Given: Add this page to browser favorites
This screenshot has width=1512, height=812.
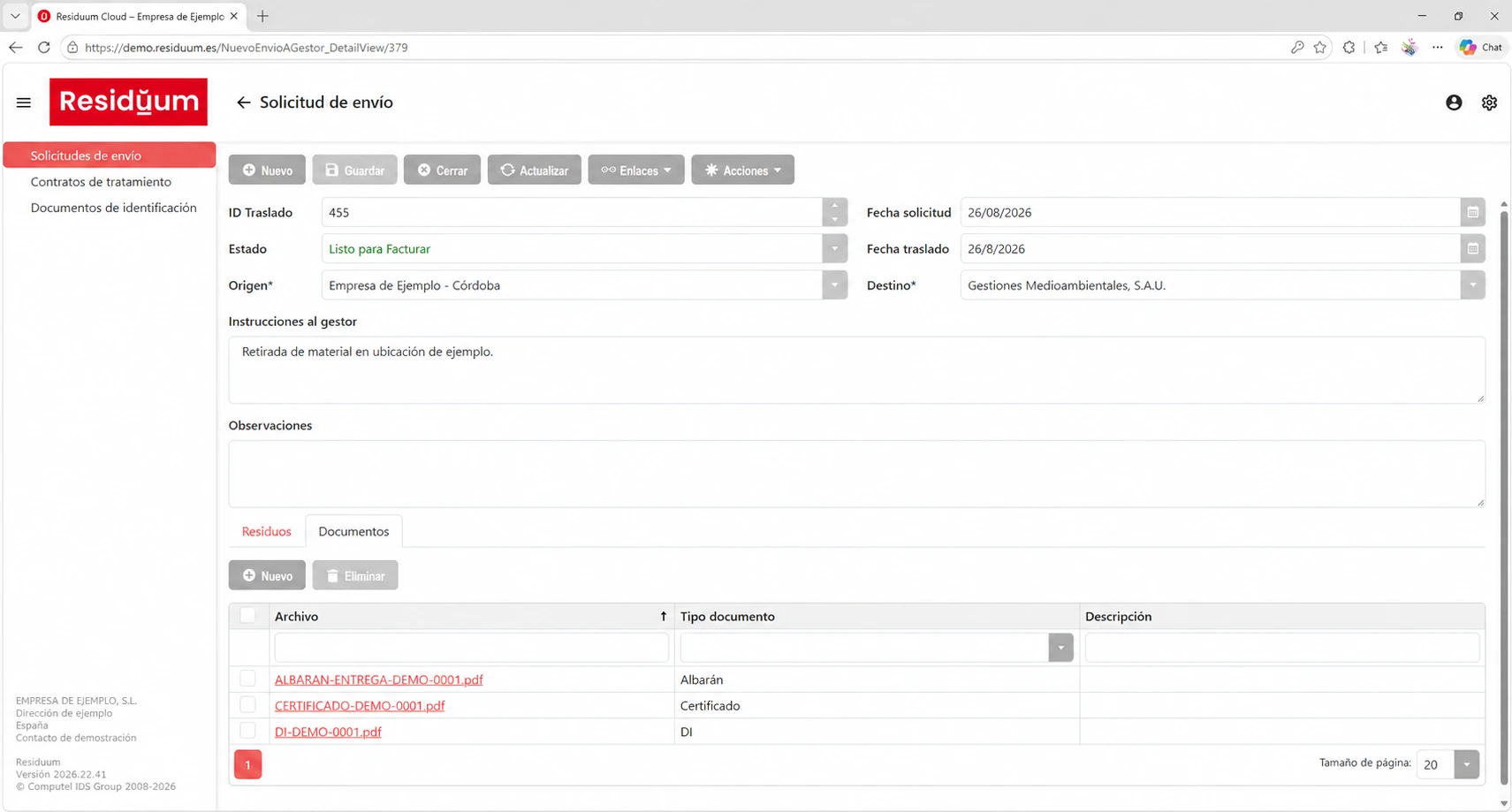Looking at the screenshot, I should 1320,48.
